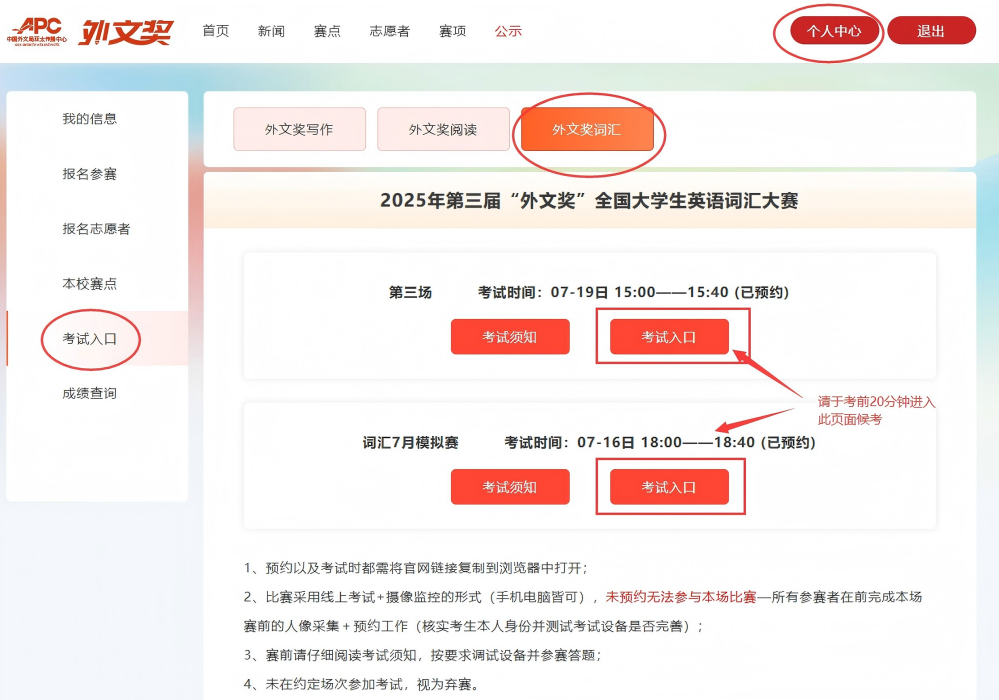Select 志愿者 in the top menu

pos(389,31)
